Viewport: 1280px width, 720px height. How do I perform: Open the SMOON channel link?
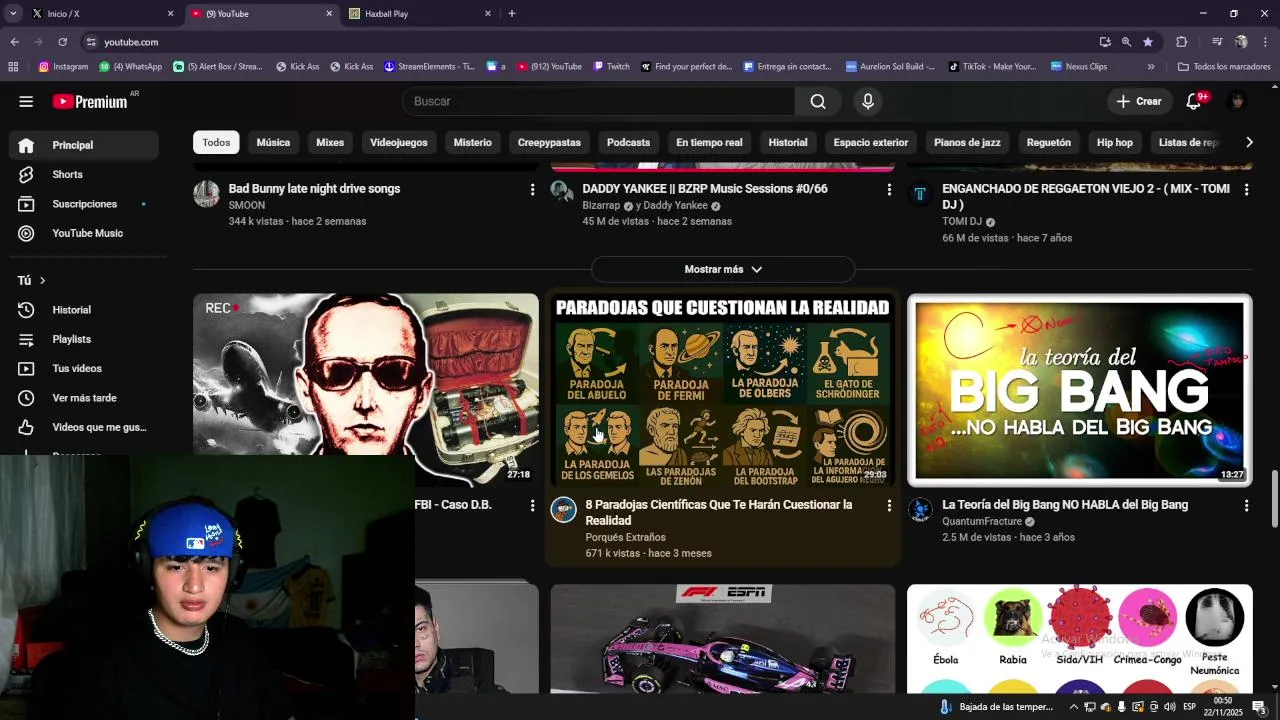pyautogui.click(x=247, y=205)
